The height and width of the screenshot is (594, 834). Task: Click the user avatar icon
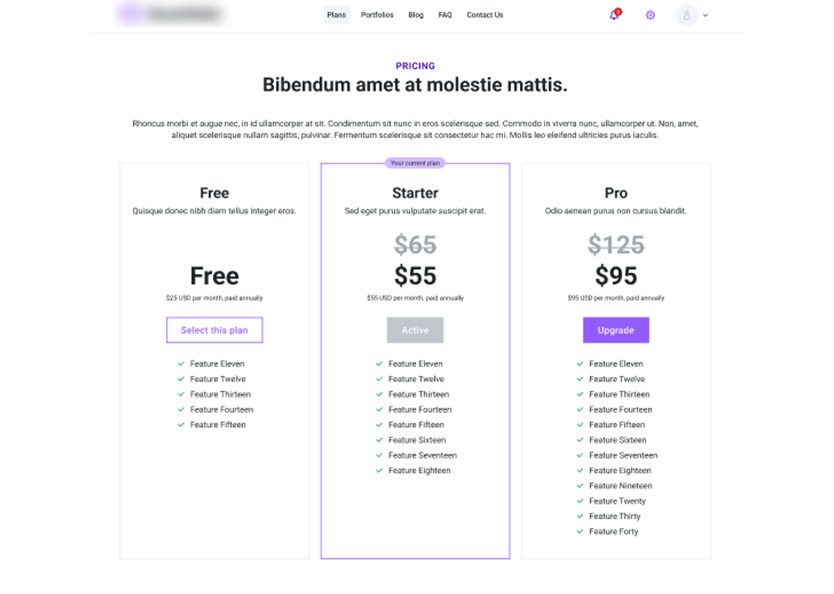tap(686, 15)
